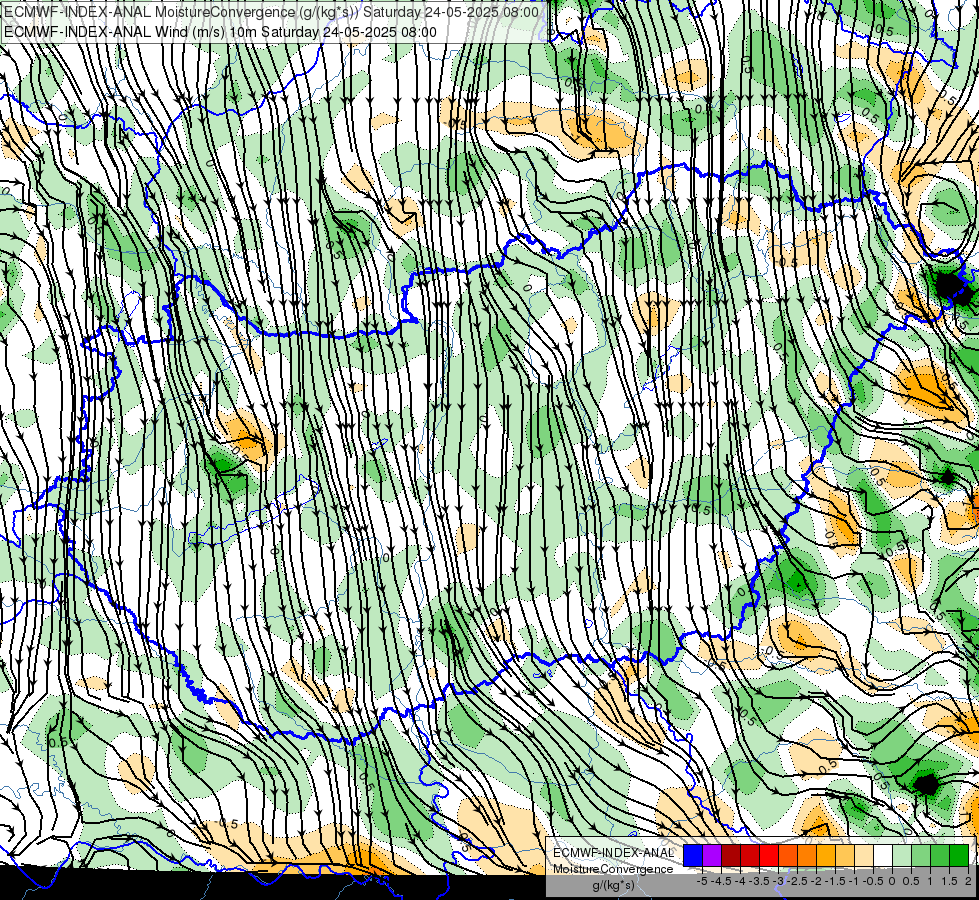
Task: Click the legend's 1.5 tick label
Action: 949,881
